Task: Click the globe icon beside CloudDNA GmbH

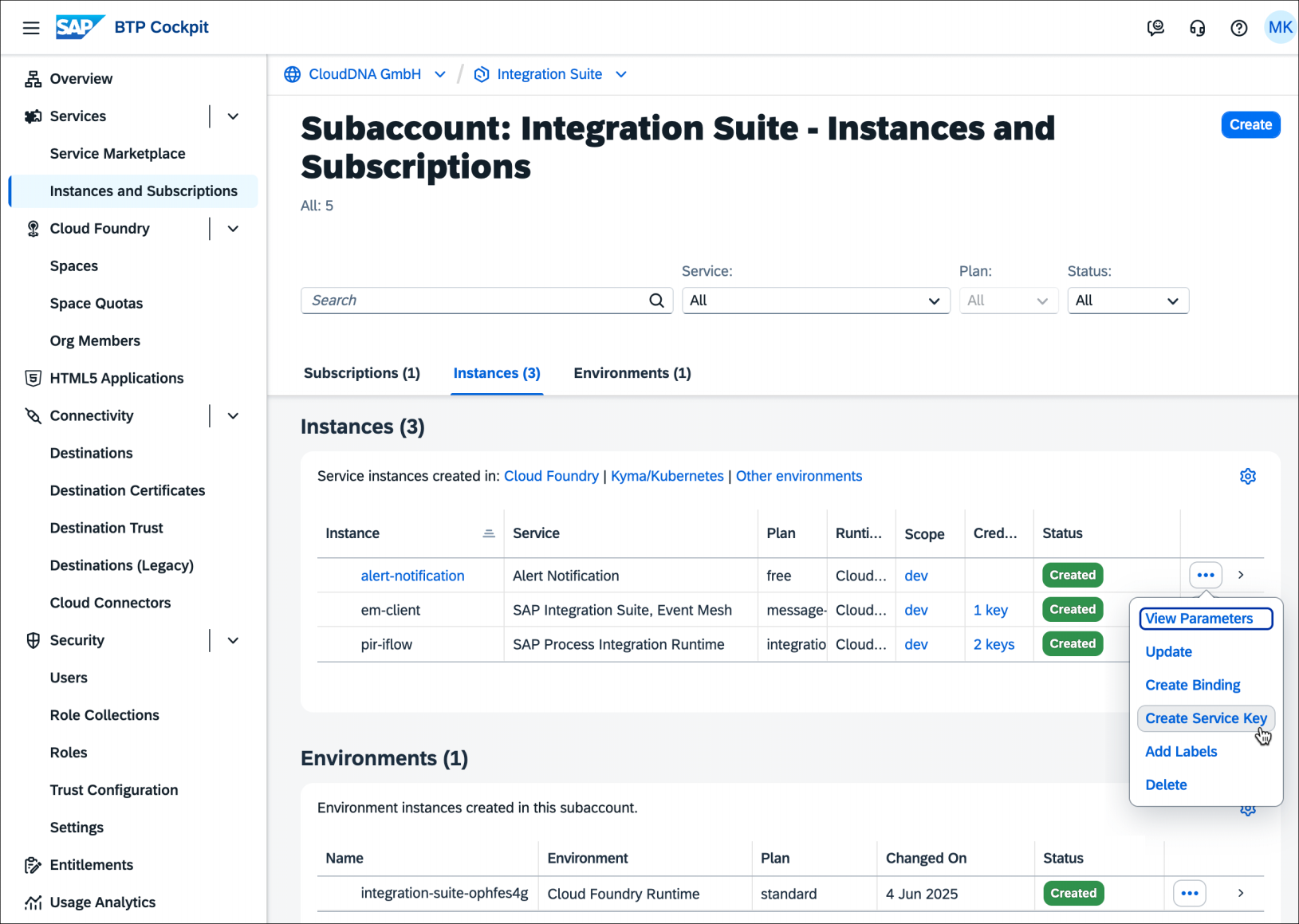Action: [293, 74]
